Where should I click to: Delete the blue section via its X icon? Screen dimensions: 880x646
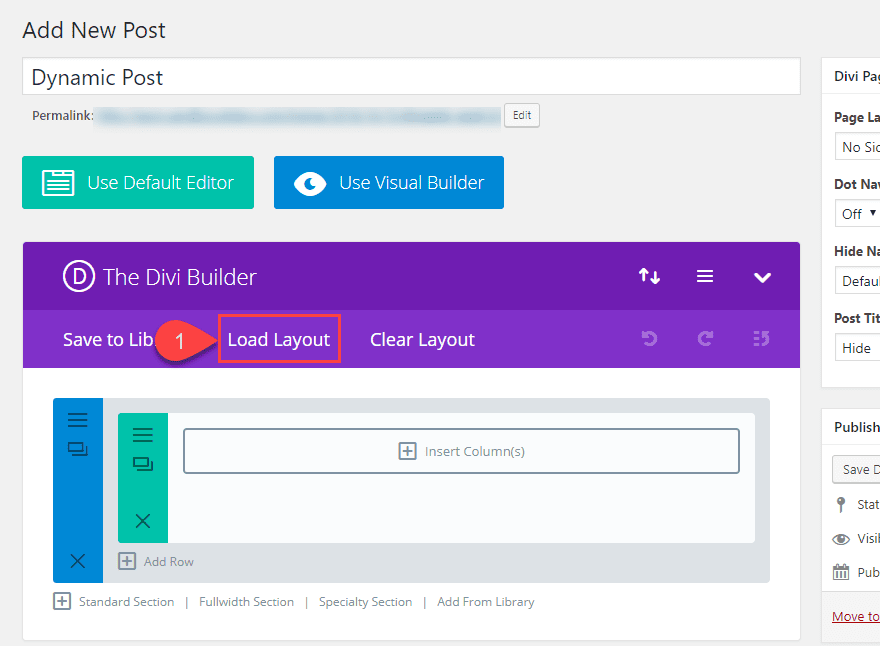(77, 561)
